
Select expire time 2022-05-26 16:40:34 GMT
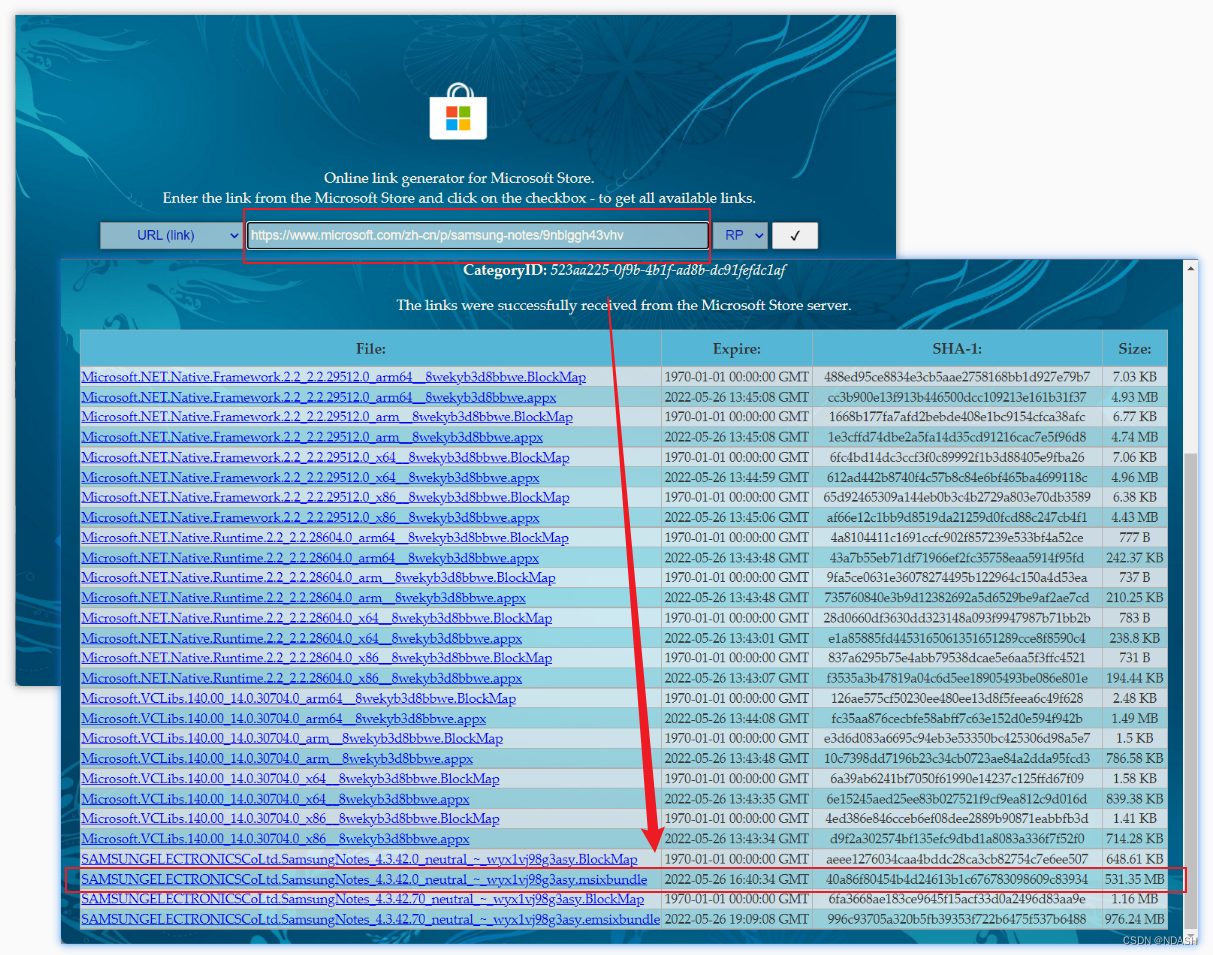[737, 880]
